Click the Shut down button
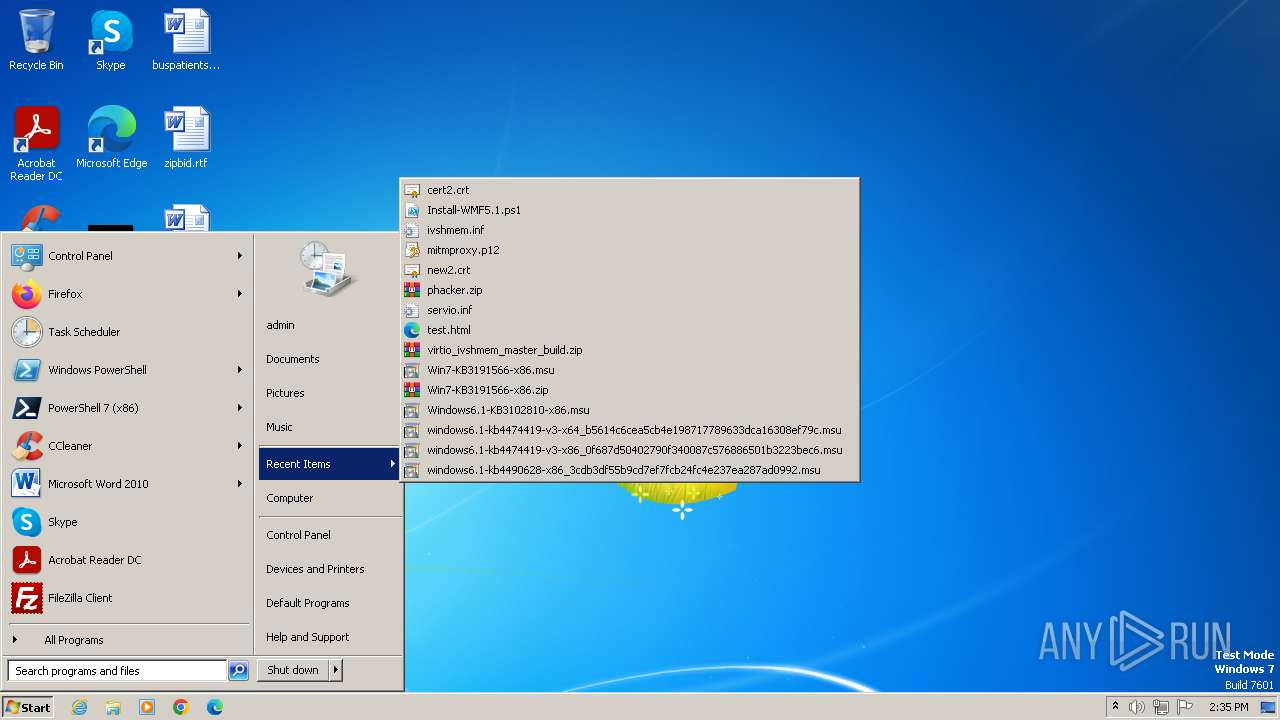 [x=293, y=670]
